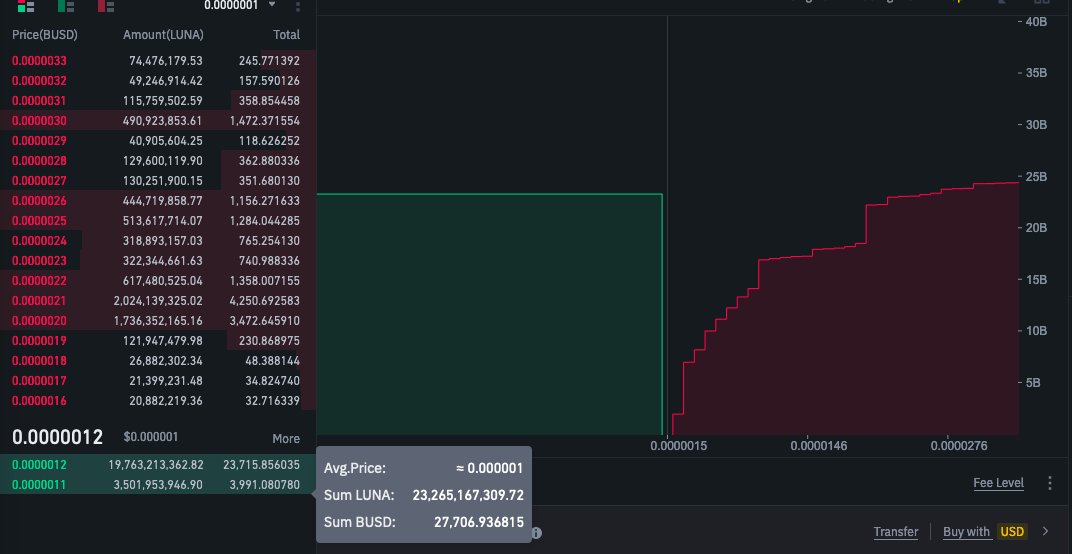Click the Total column header
1072x554 pixels.
click(286, 34)
